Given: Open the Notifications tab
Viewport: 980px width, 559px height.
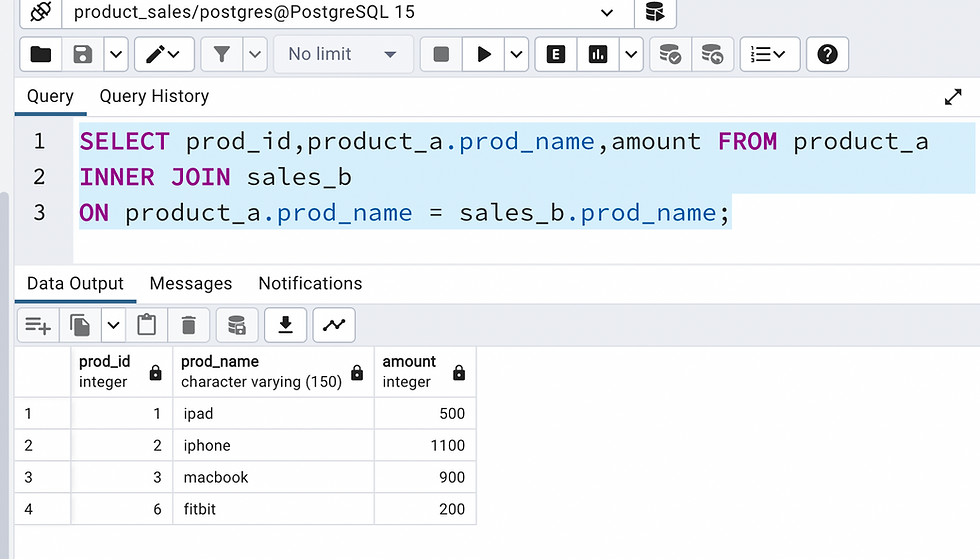Looking at the screenshot, I should point(310,284).
